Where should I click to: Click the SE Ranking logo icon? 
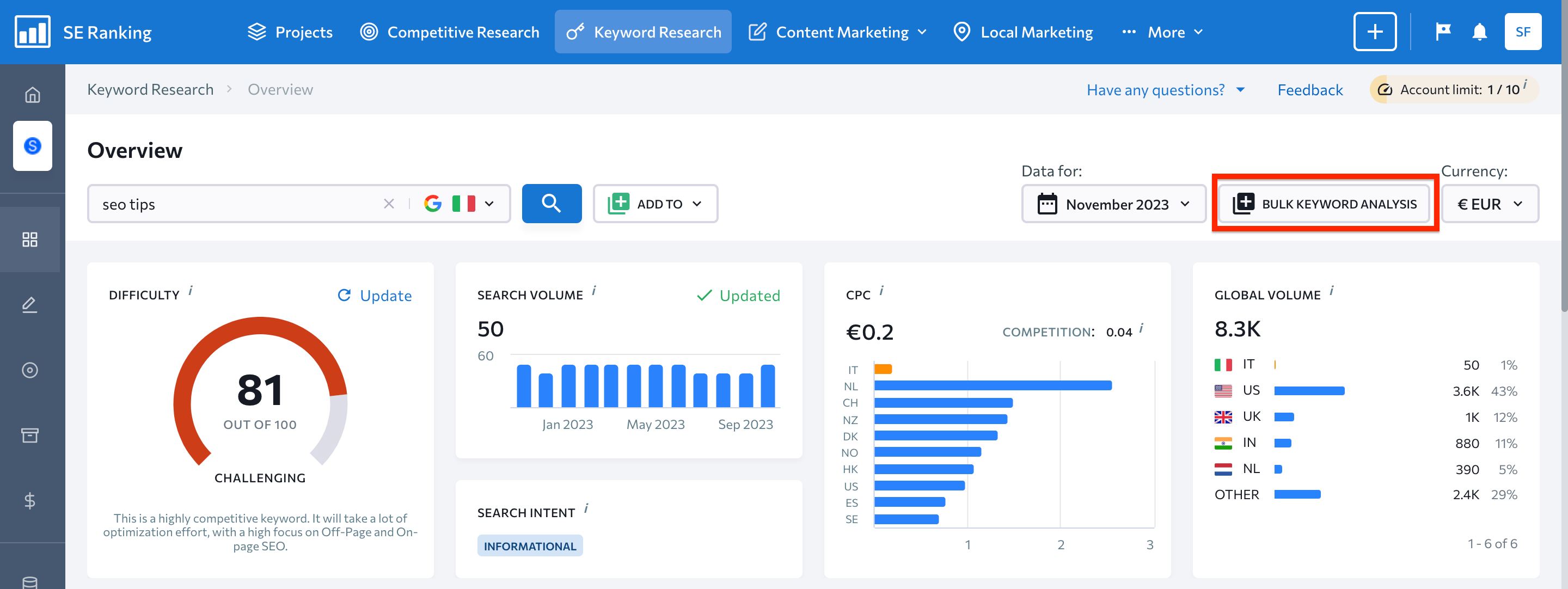click(32, 32)
